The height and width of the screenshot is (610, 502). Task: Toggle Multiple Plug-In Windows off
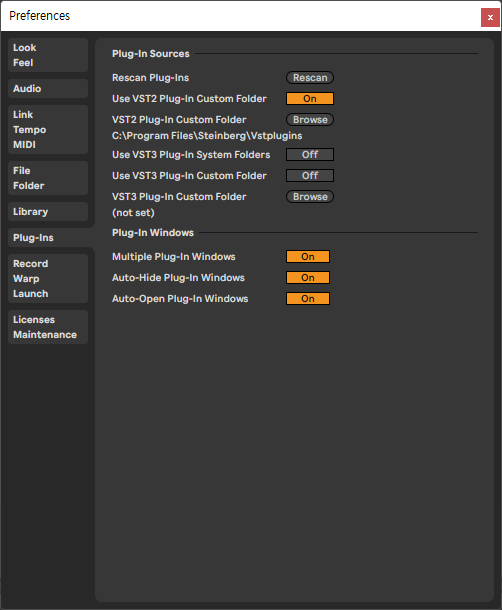[308, 257]
